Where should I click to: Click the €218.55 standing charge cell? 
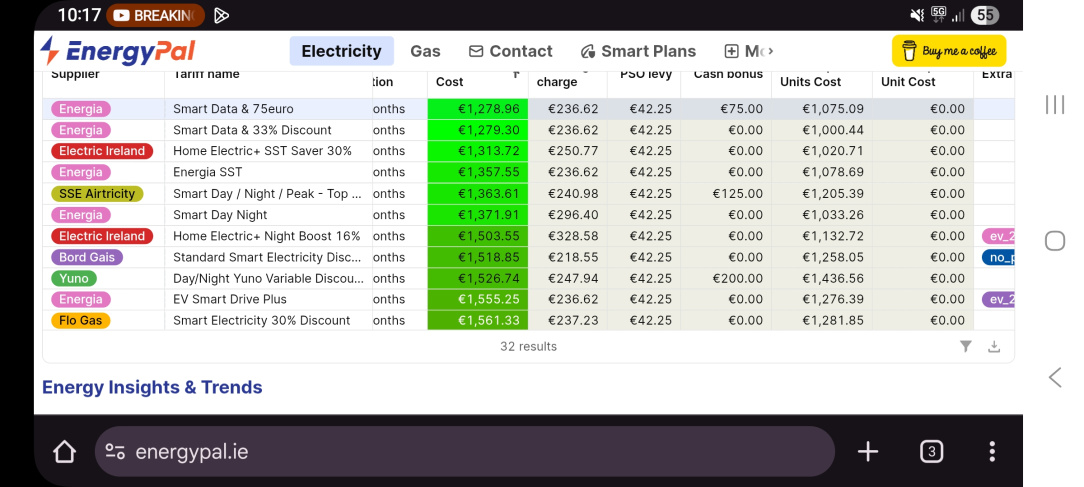[568, 257]
